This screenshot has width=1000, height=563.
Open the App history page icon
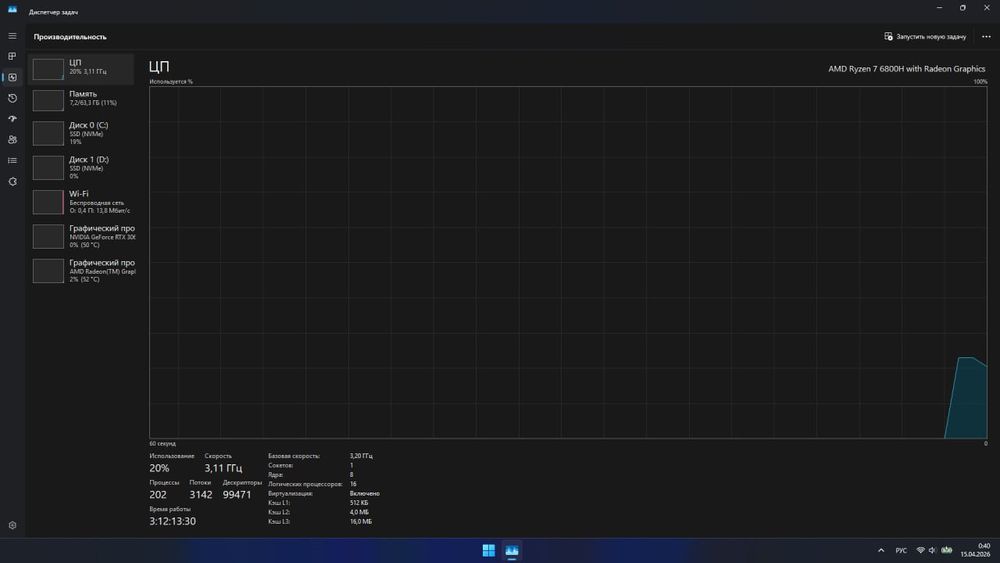pyautogui.click(x=12, y=98)
